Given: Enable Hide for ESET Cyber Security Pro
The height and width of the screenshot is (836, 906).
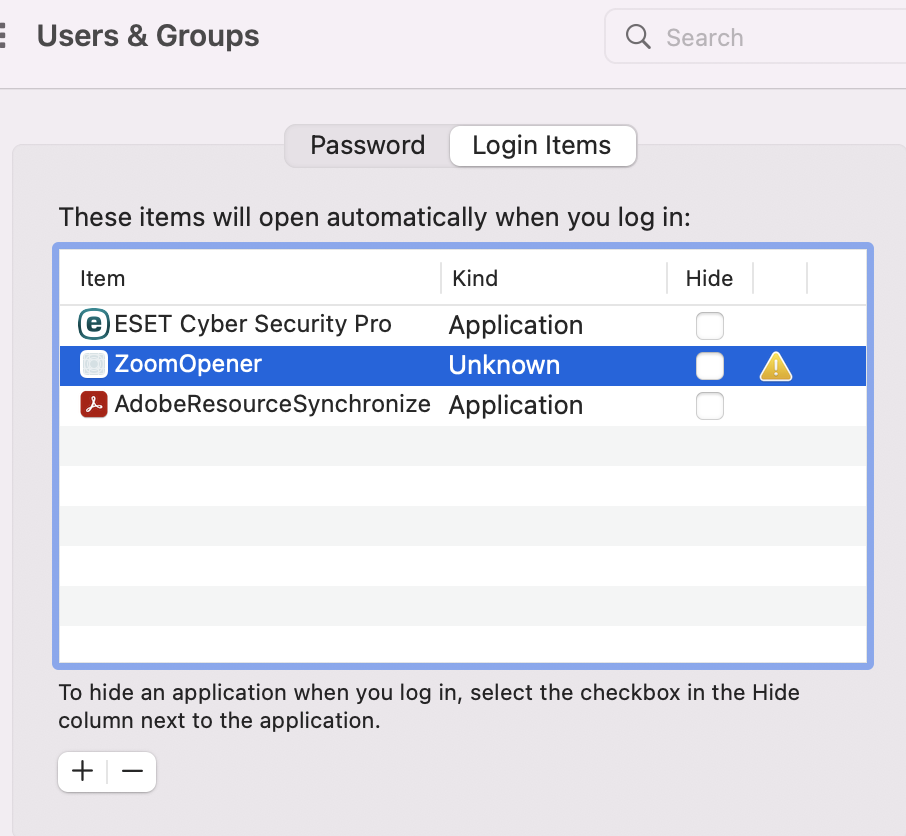Looking at the screenshot, I should click(x=709, y=326).
